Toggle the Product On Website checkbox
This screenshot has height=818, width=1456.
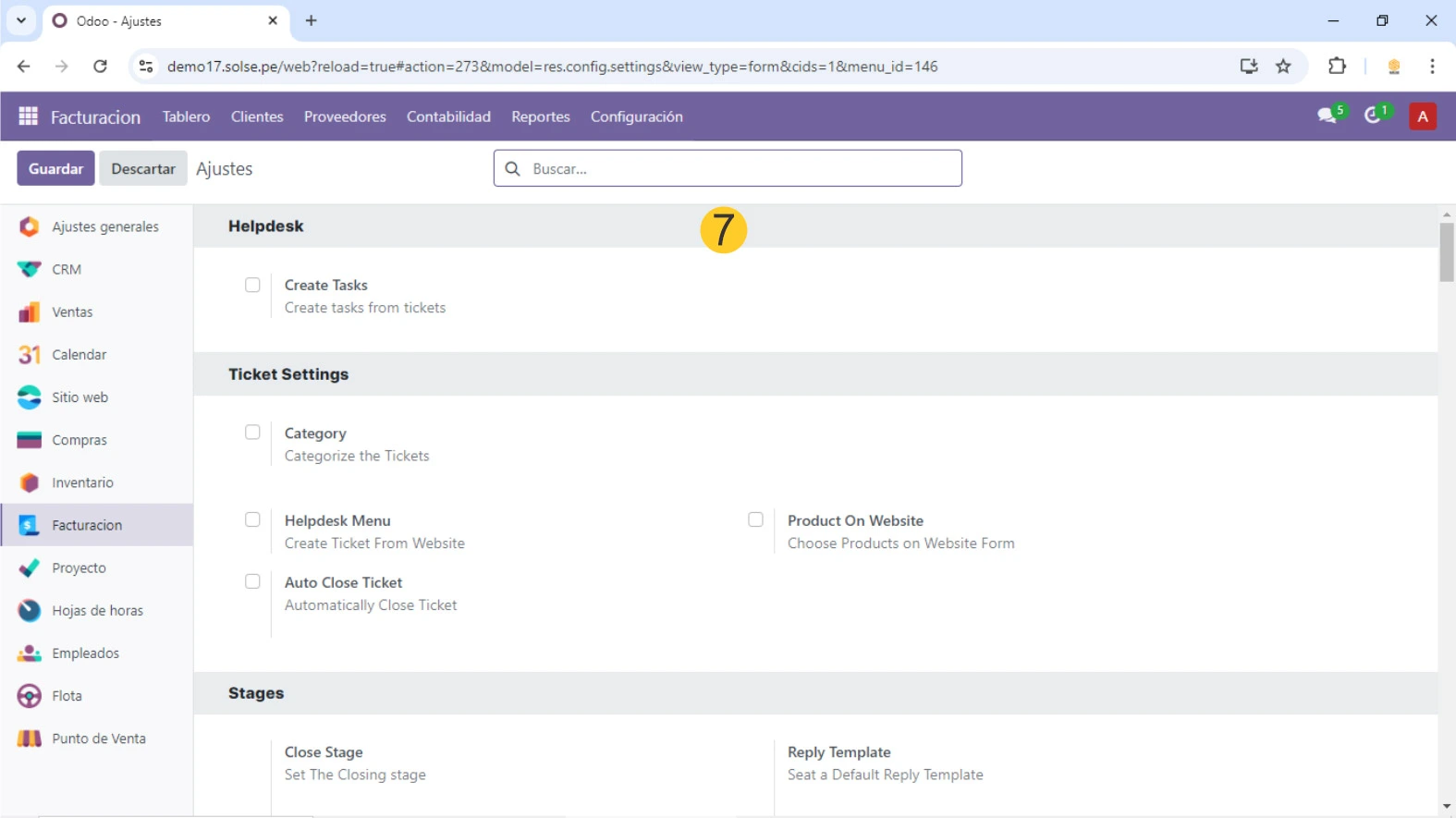(755, 519)
